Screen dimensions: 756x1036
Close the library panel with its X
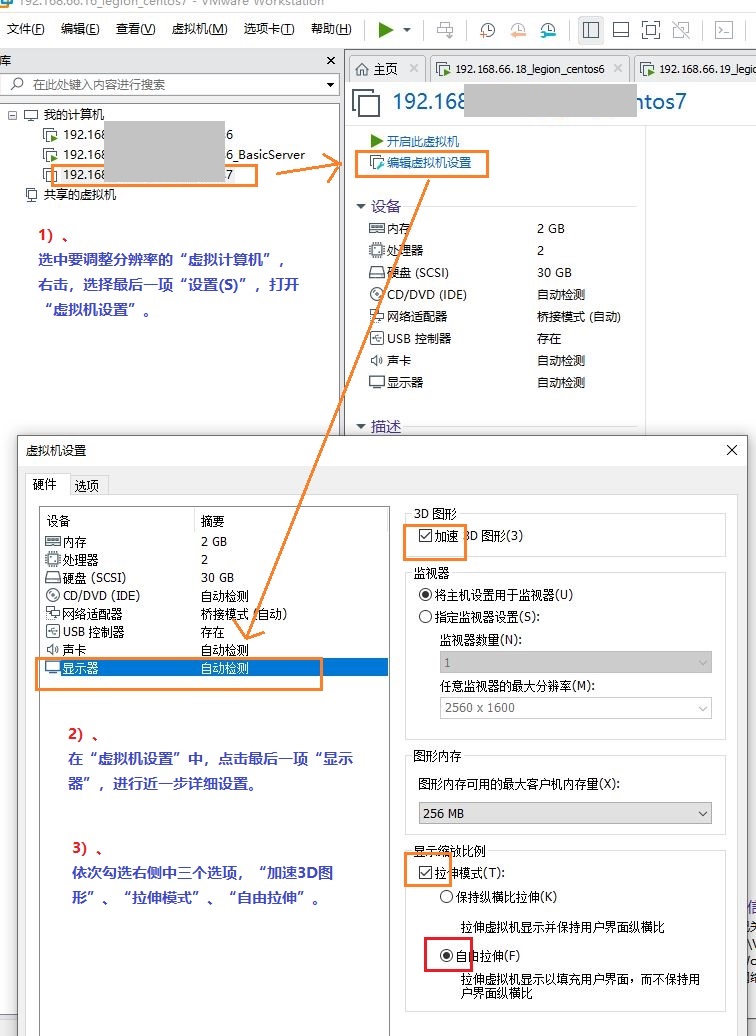point(331,60)
